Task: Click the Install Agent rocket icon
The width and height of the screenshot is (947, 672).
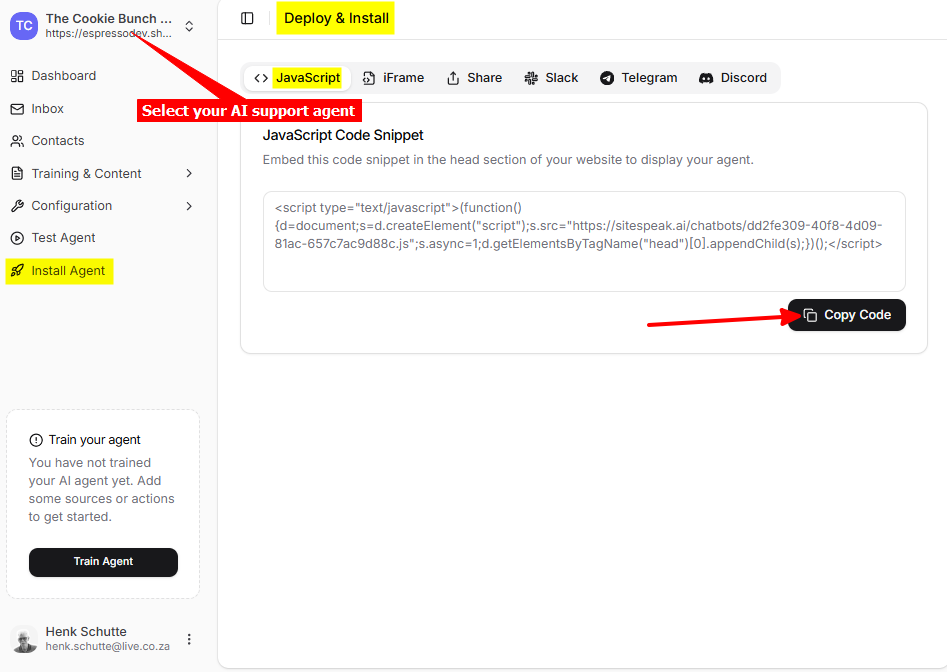Action: [x=17, y=270]
